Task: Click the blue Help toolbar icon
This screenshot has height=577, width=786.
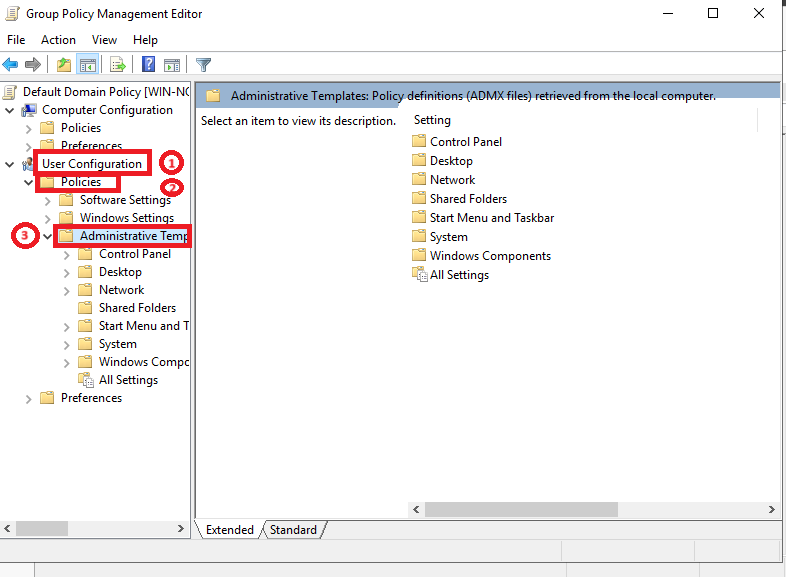Action: [148, 65]
